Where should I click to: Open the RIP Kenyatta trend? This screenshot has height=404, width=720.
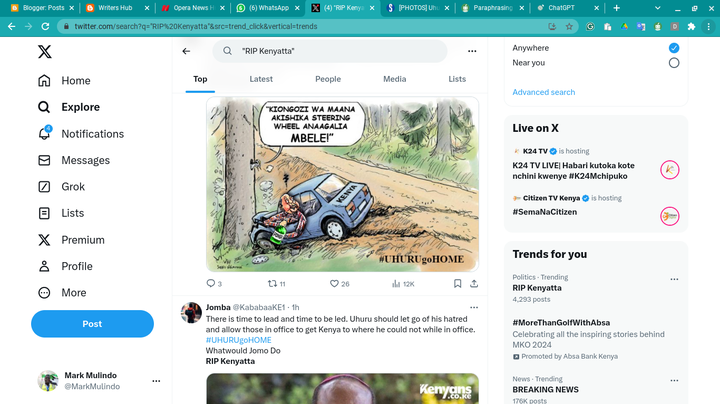(537, 288)
